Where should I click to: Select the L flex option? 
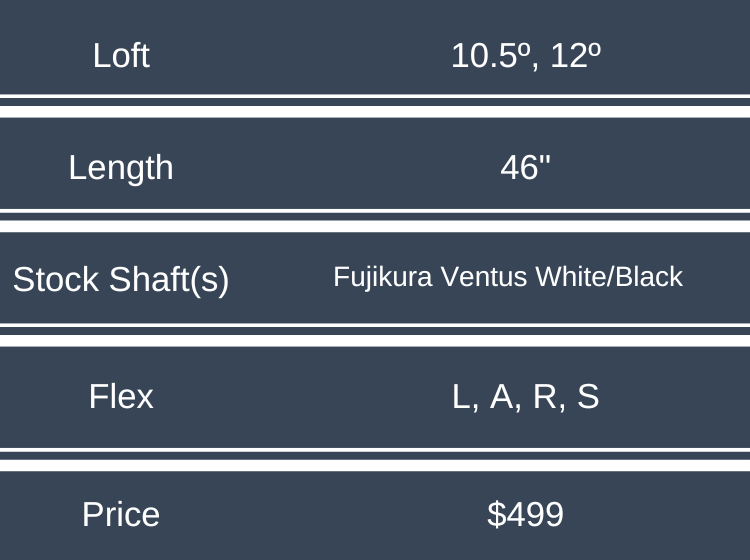point(462,397)
